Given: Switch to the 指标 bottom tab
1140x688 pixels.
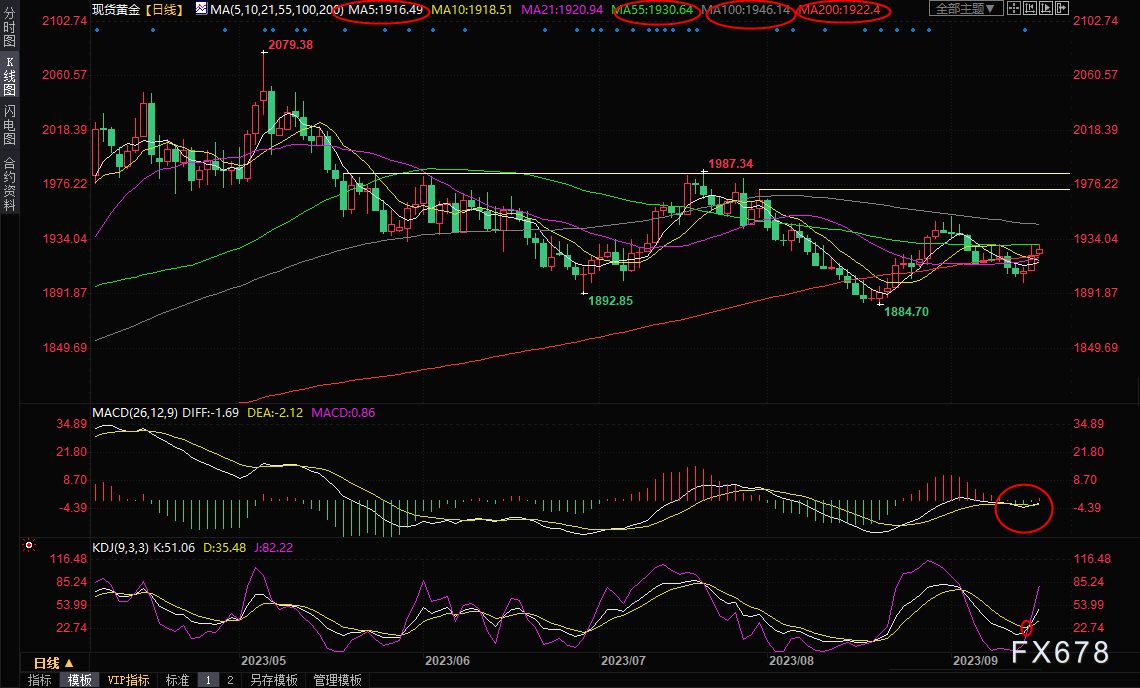Looking at the screenshot, I should pos(40,680).
